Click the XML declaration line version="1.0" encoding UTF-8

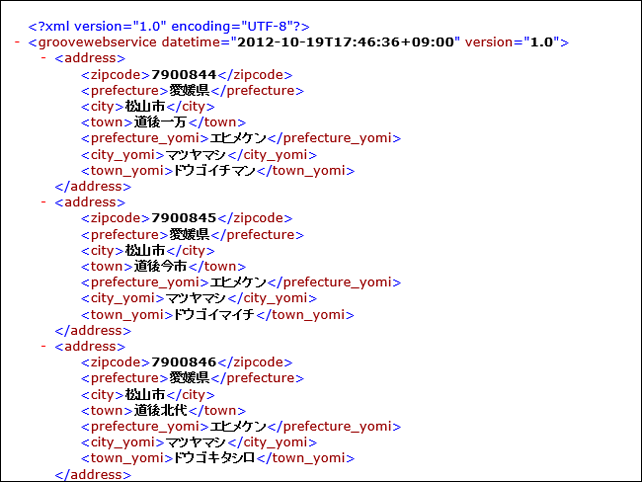[x=169, y=27]
